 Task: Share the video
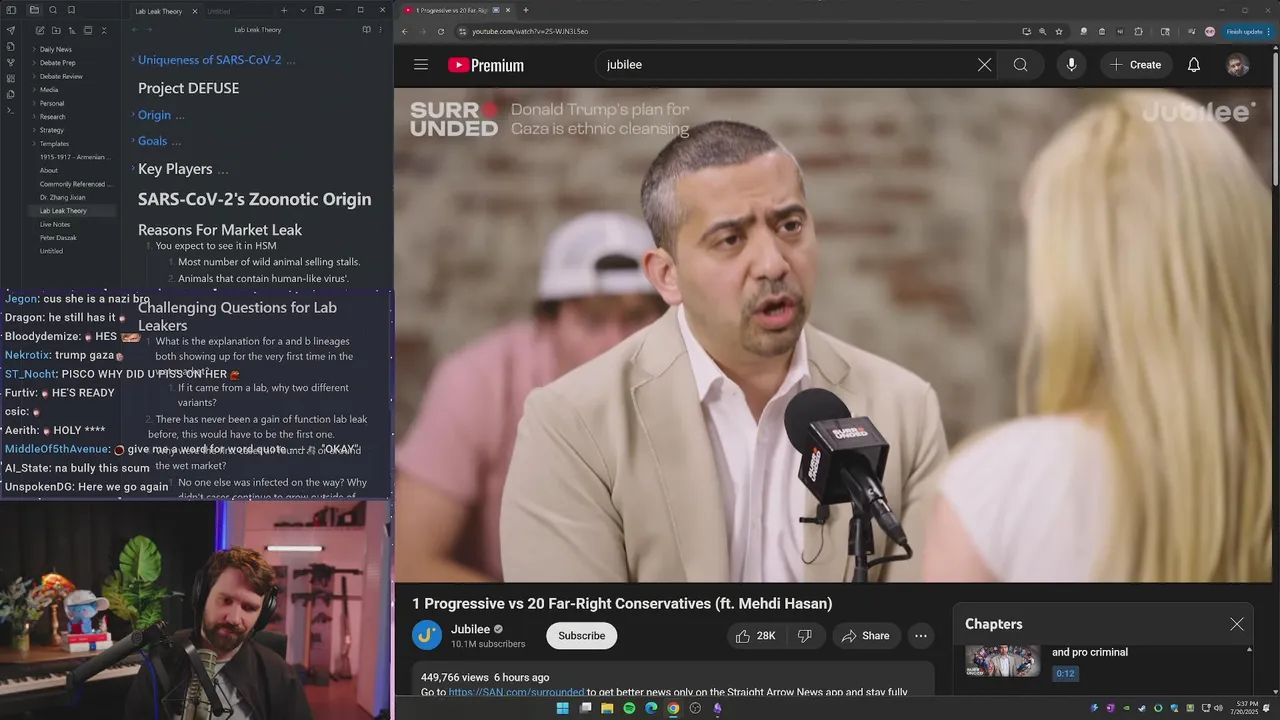(x=866, y=636)
